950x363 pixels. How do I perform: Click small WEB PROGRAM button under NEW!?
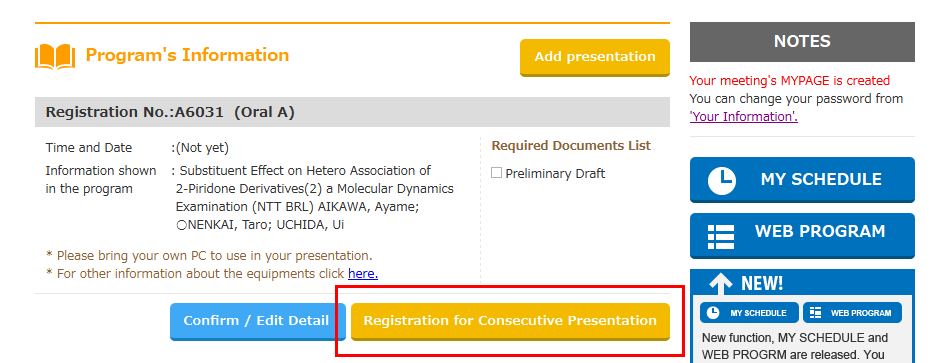tap(852, 313)
